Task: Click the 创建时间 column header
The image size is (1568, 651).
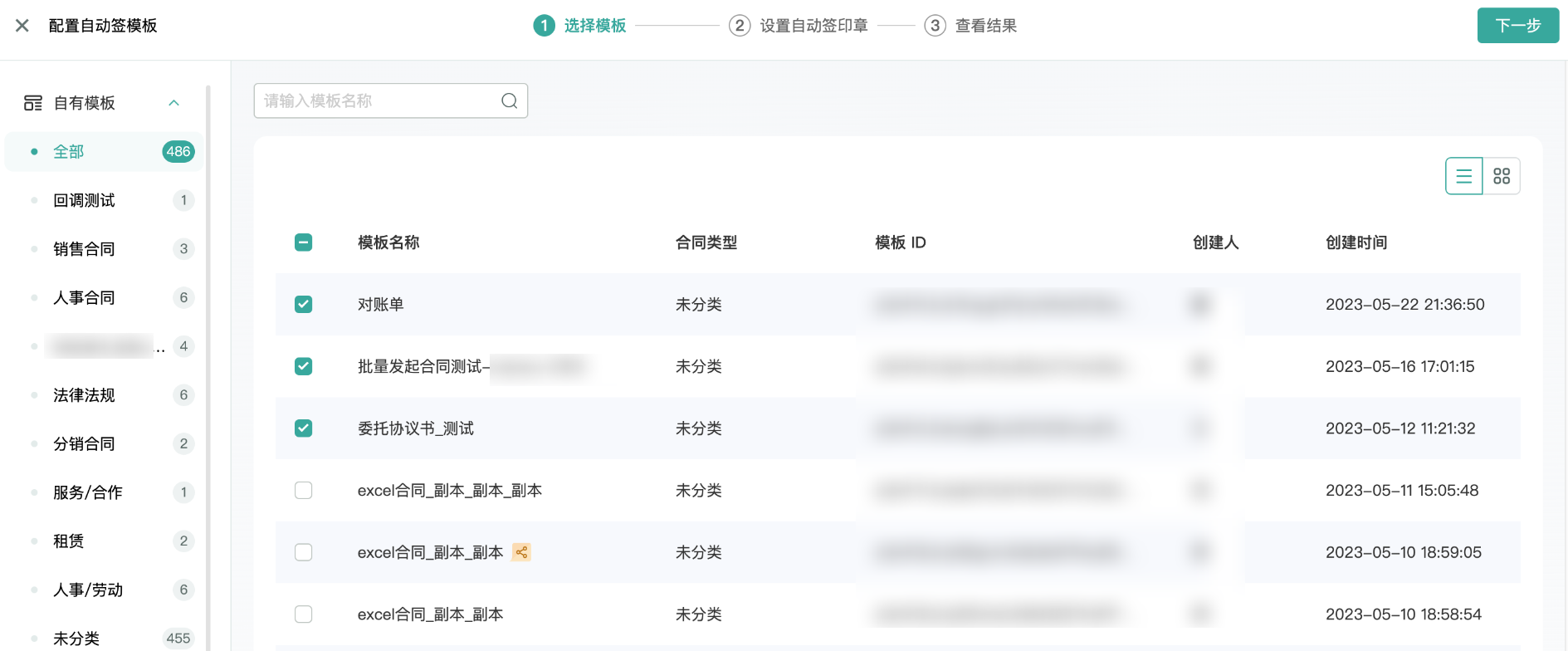Action: (x=1356, y=242)
